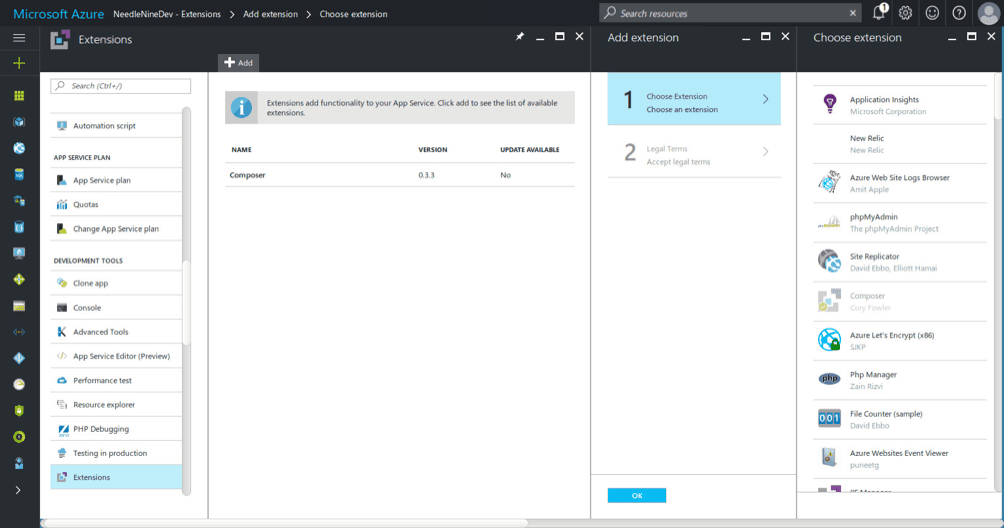Image resolution: width=1004 pixels, height=528 pixels.
Task: Open PHP Debugging item
Action: 116,429
